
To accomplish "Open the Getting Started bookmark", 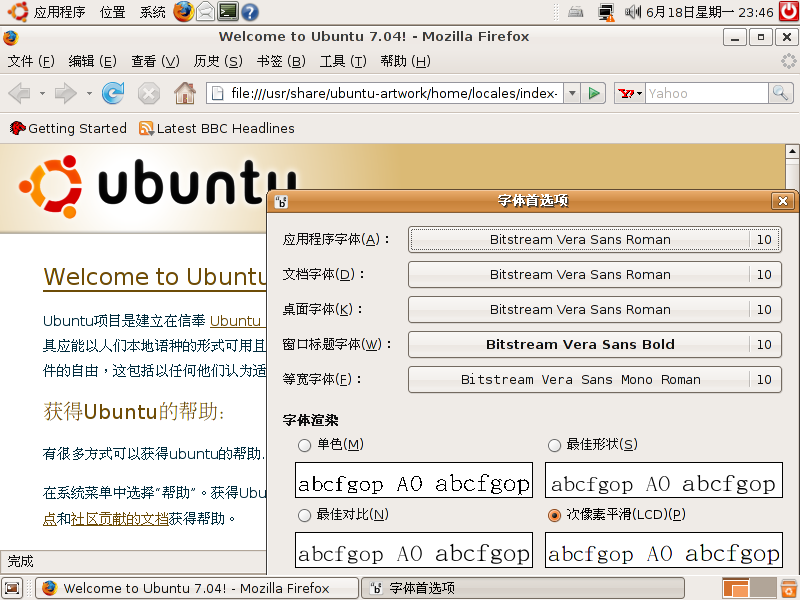I will [x=68, y=129].
